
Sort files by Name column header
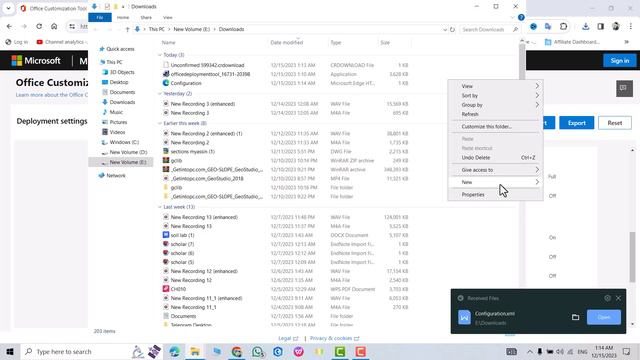point(168,42)
